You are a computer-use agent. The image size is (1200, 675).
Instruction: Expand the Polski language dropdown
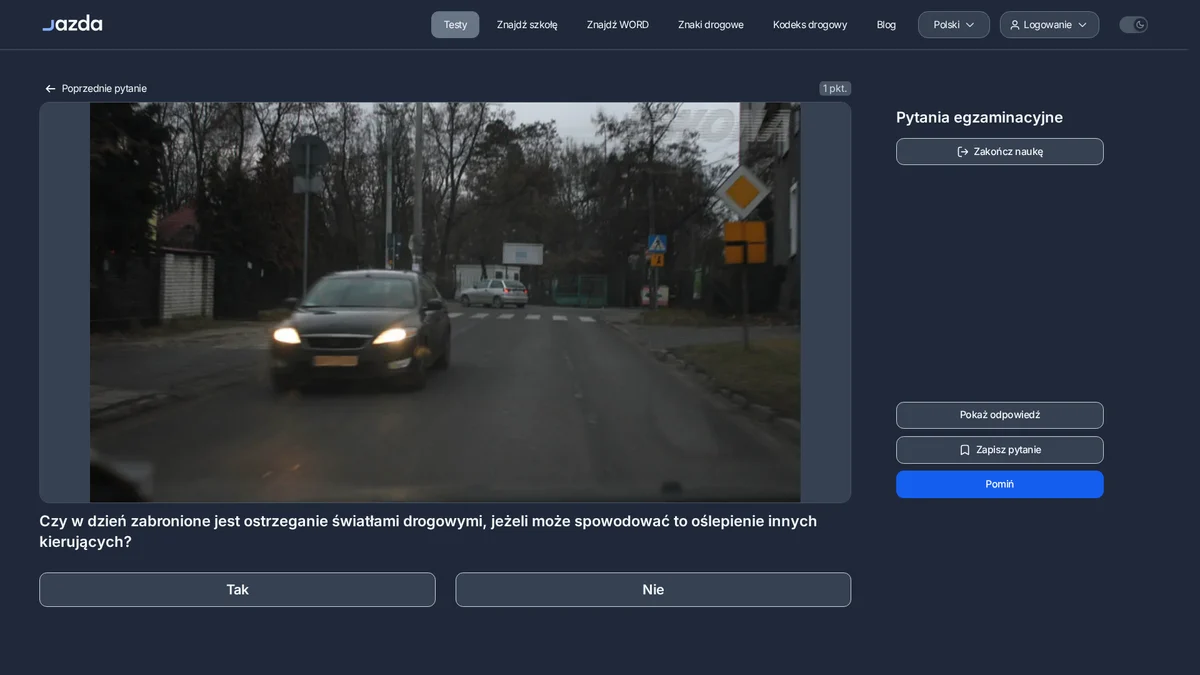954,25
